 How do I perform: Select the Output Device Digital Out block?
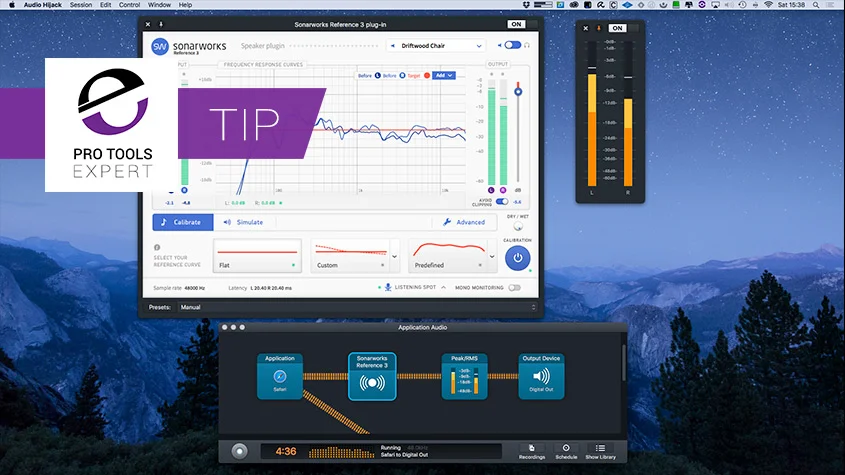(541, 376)
